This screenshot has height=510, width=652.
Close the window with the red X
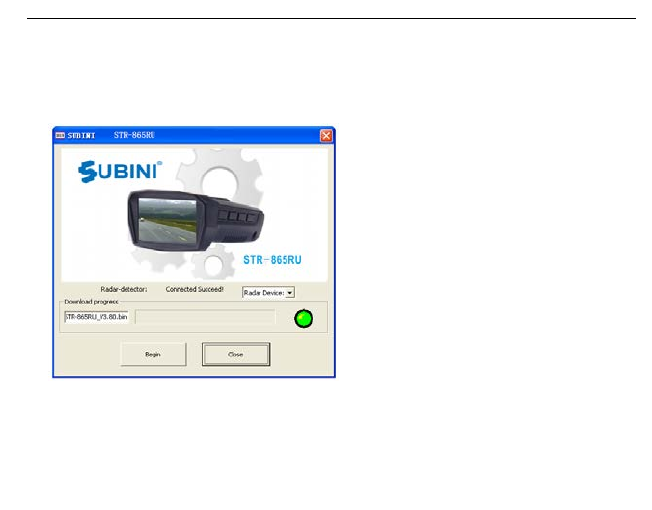[x=326, y=136]
